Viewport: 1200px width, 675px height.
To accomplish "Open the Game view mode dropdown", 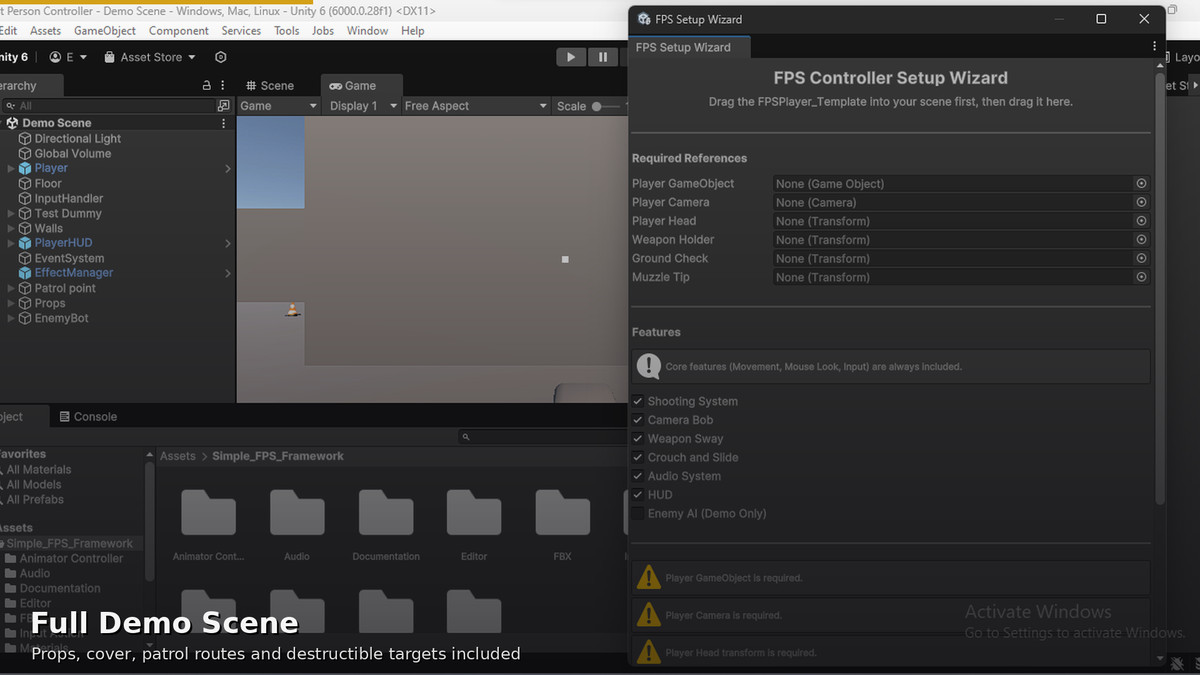I will pyautogui.click(x=279, y=106).
